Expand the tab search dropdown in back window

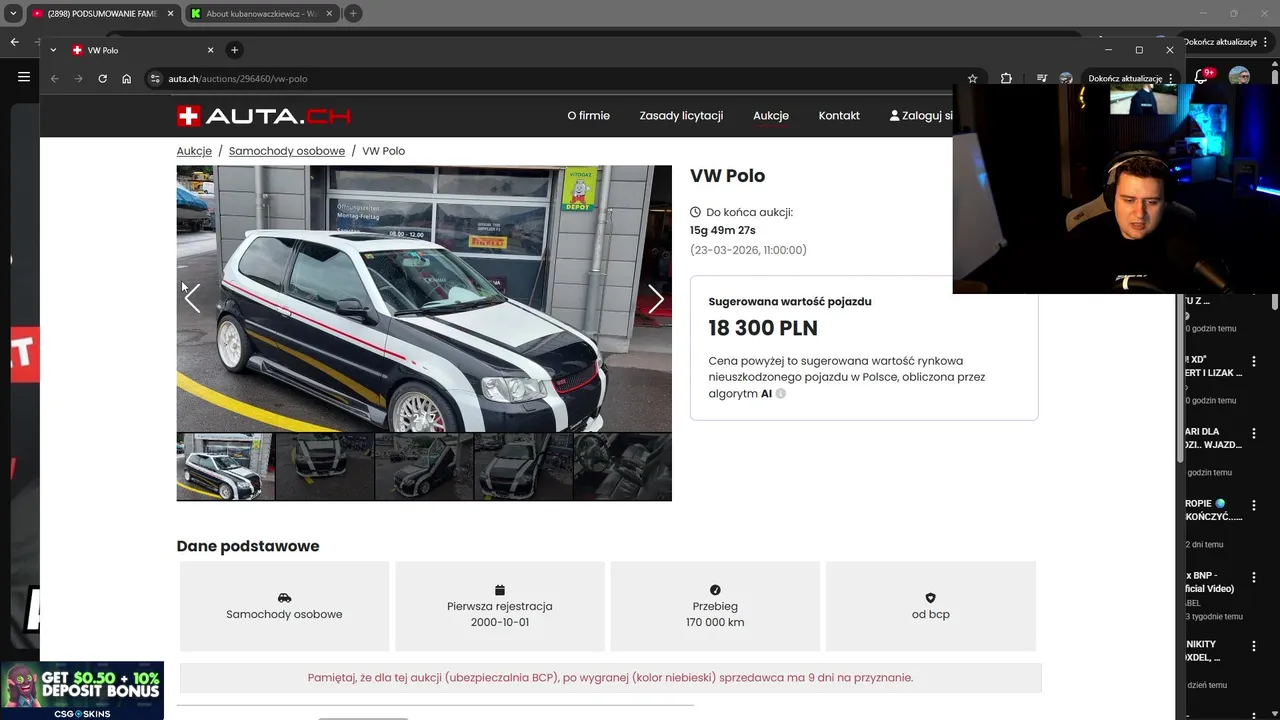[x=13, y=14]
